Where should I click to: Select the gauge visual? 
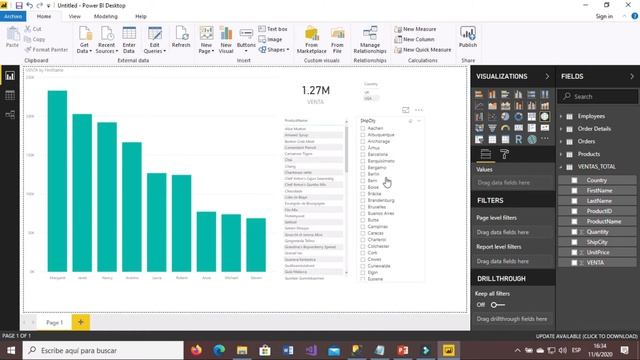pyautogui.click(x=505, y=128)
